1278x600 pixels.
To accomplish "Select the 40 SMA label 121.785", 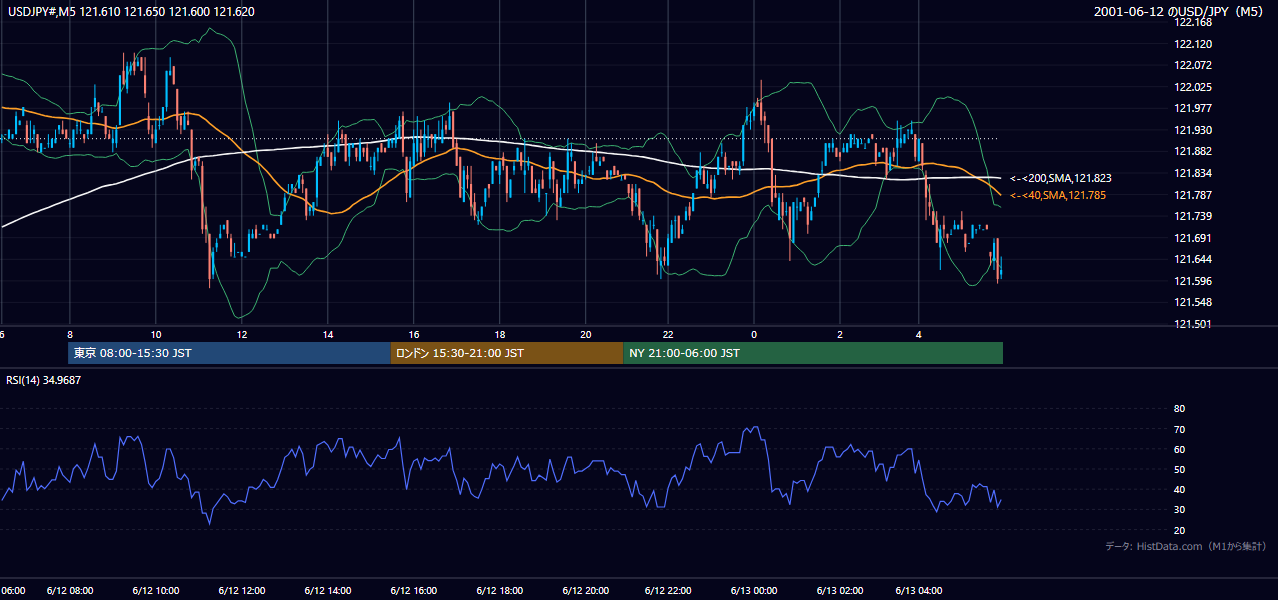I will point(1059,195).
